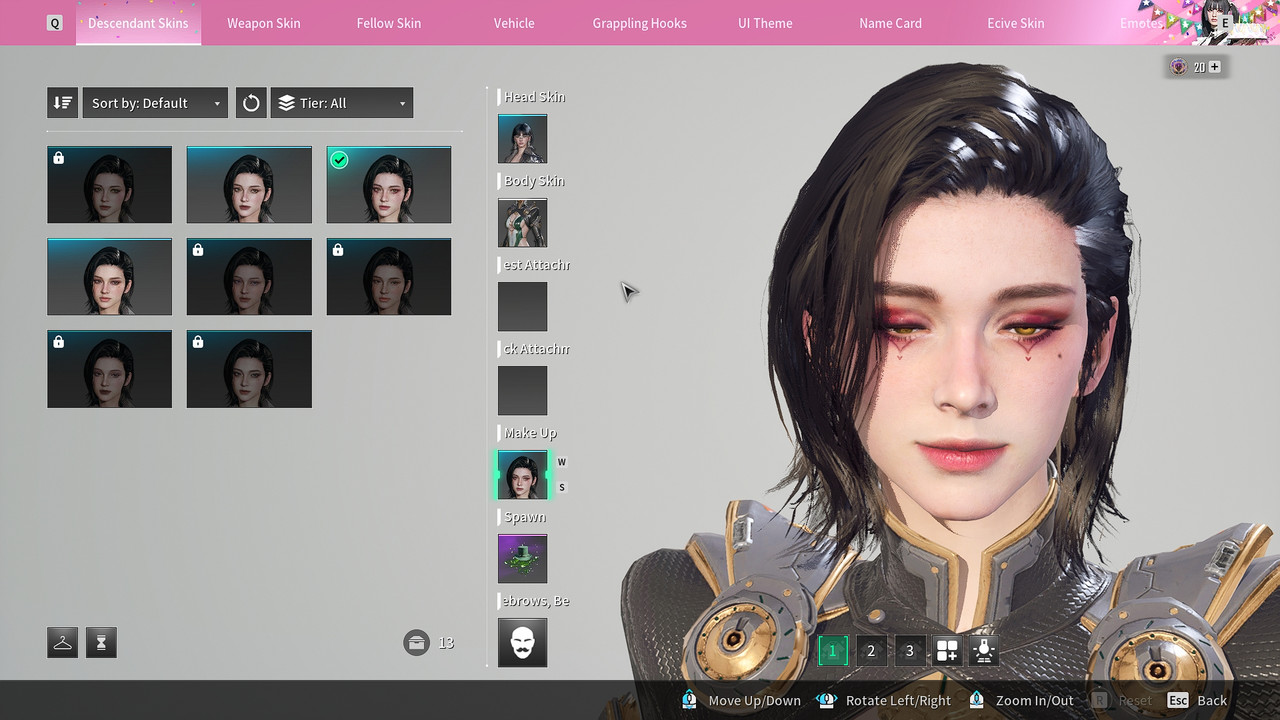
Task: Select the equipped makeup with green checkmark
Action: coord(389,185)
